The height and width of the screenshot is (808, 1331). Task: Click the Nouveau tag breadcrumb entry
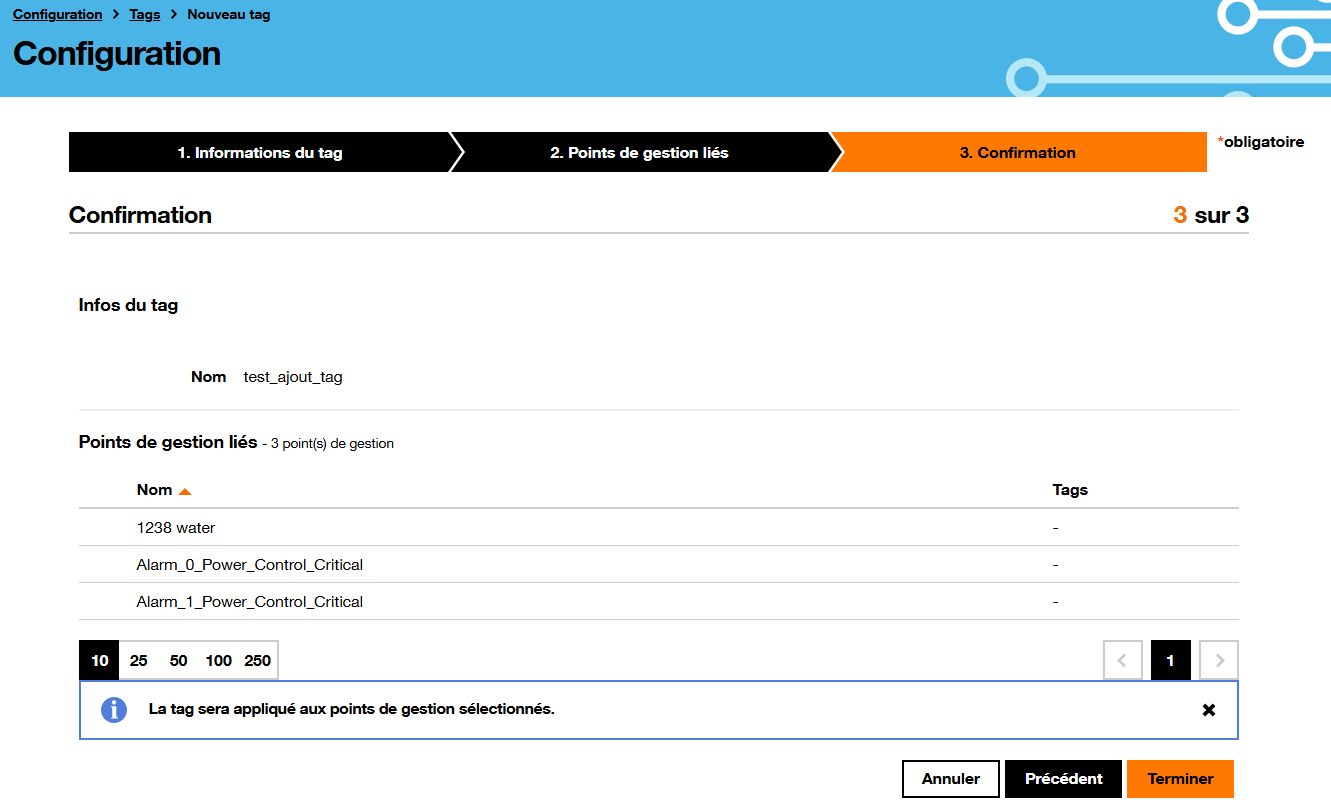(228, 14)
